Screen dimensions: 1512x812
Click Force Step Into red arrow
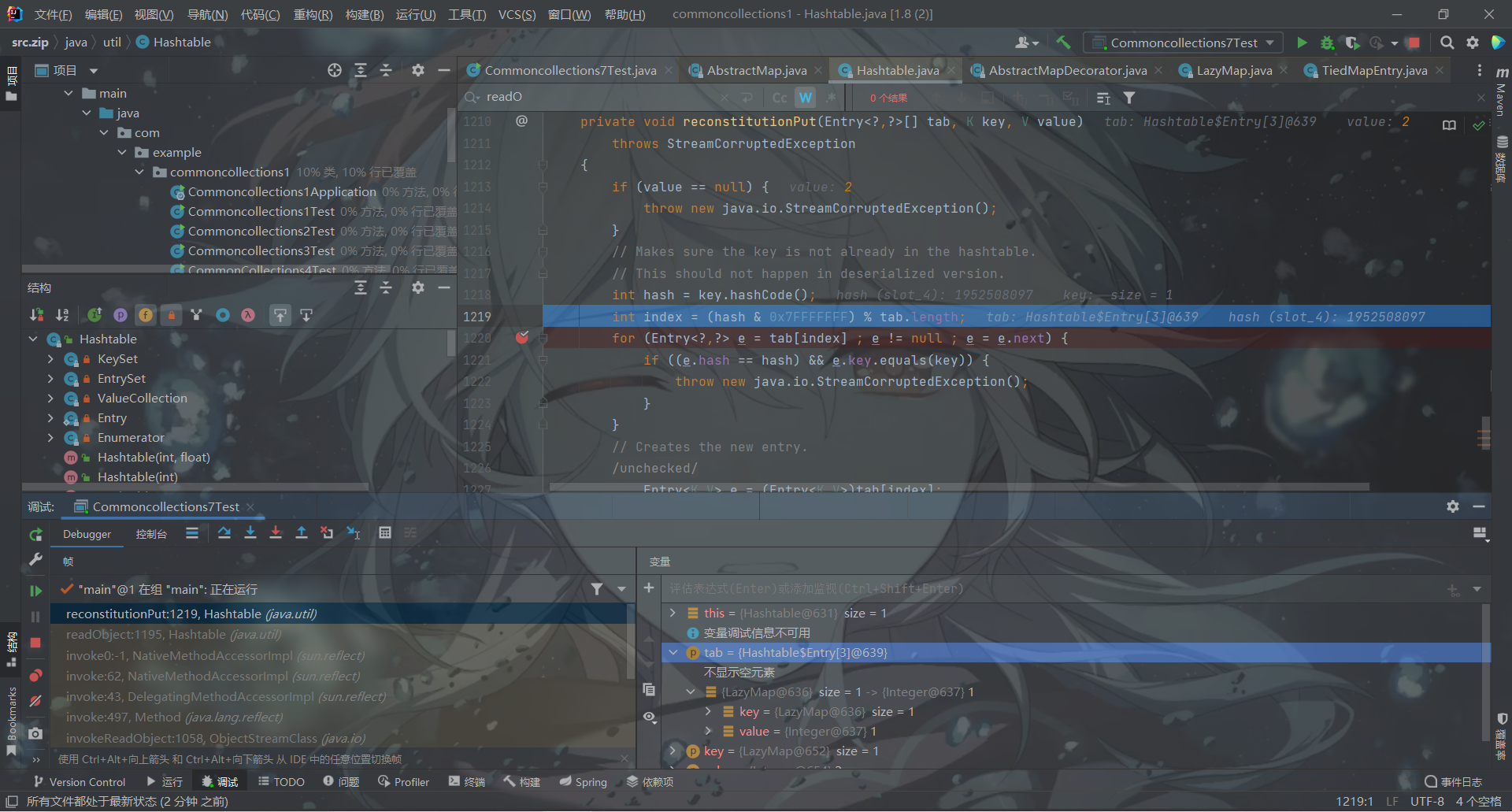pyautogui.click(x=276, y=533)
